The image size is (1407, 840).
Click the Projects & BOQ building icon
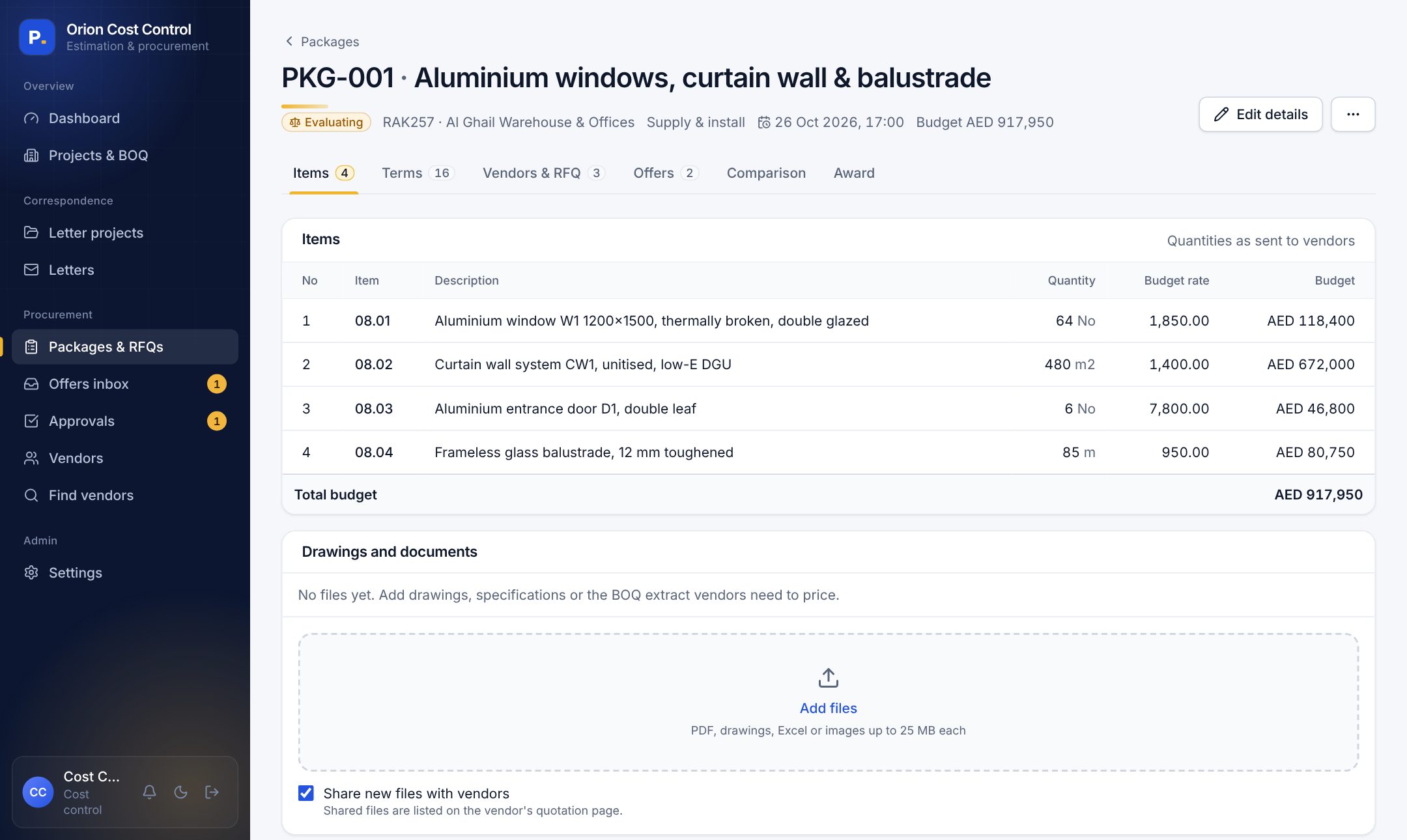31,156
